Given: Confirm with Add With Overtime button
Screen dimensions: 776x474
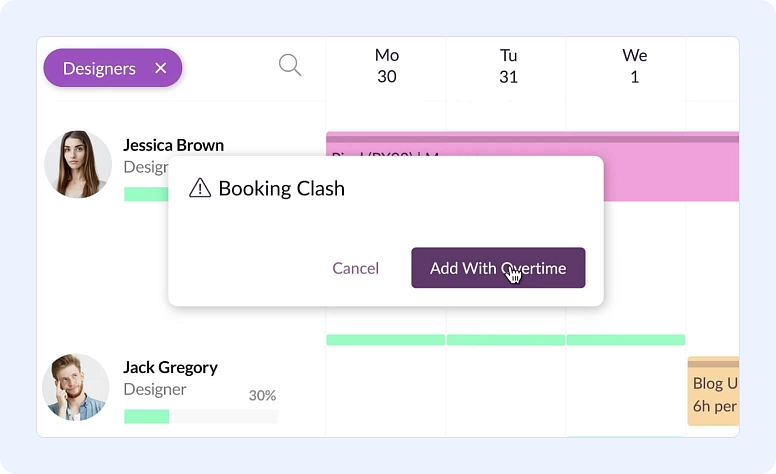Looking at the screenshot, I should pos(498,268).
